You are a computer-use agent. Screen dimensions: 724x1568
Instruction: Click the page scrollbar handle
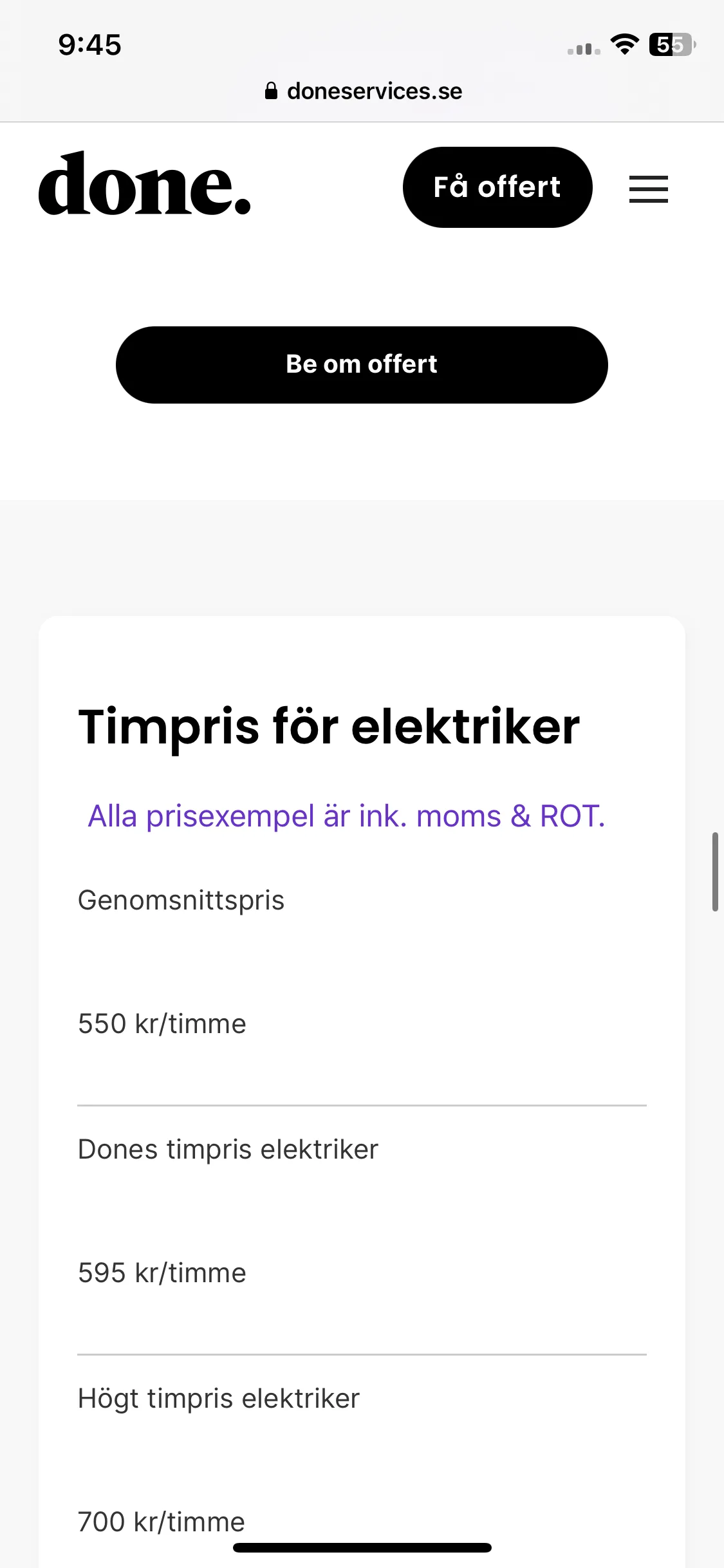click(715, 872)
